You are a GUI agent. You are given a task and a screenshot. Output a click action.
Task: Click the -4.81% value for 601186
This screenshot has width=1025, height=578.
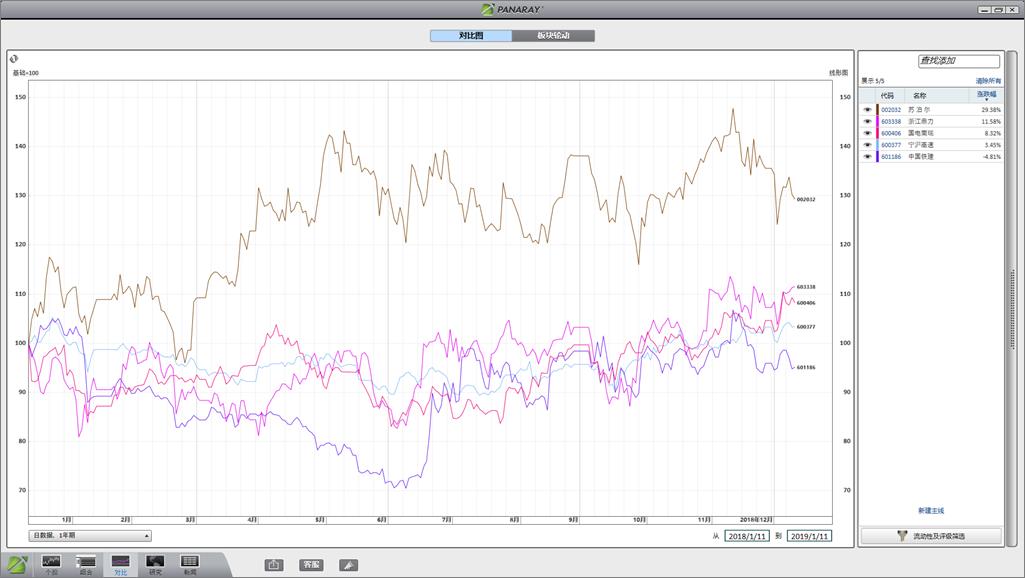coord(991,157)
